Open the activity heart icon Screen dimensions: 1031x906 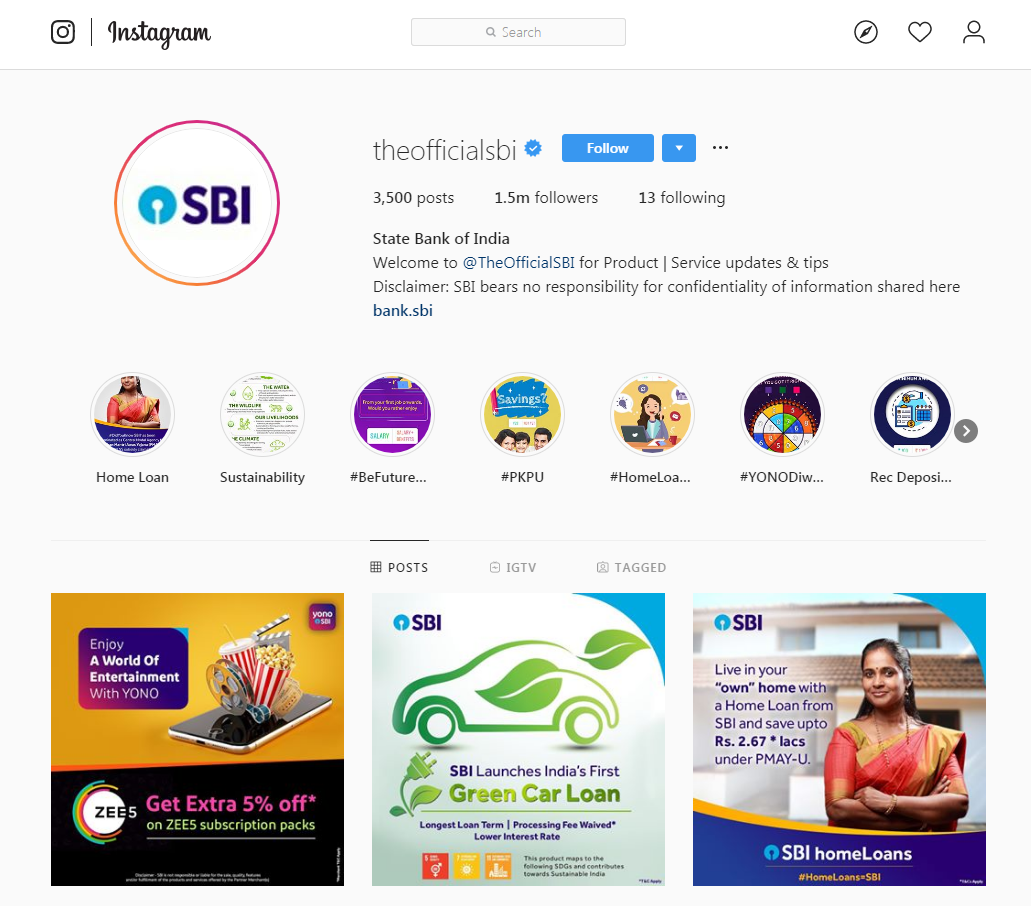tap(919, 32)
